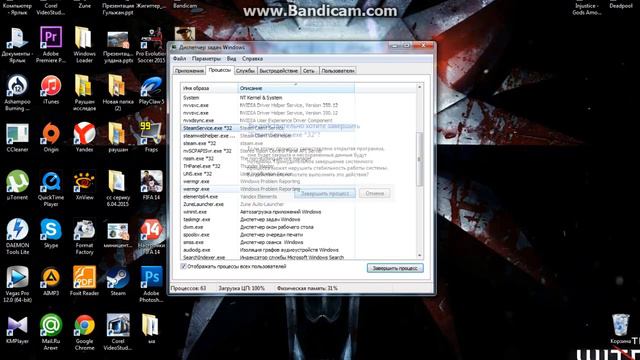Image resolution: width=640 pixels, height=360 pixels.
Task: Open the Быстродействие tab
Action: tap(278, 71)
